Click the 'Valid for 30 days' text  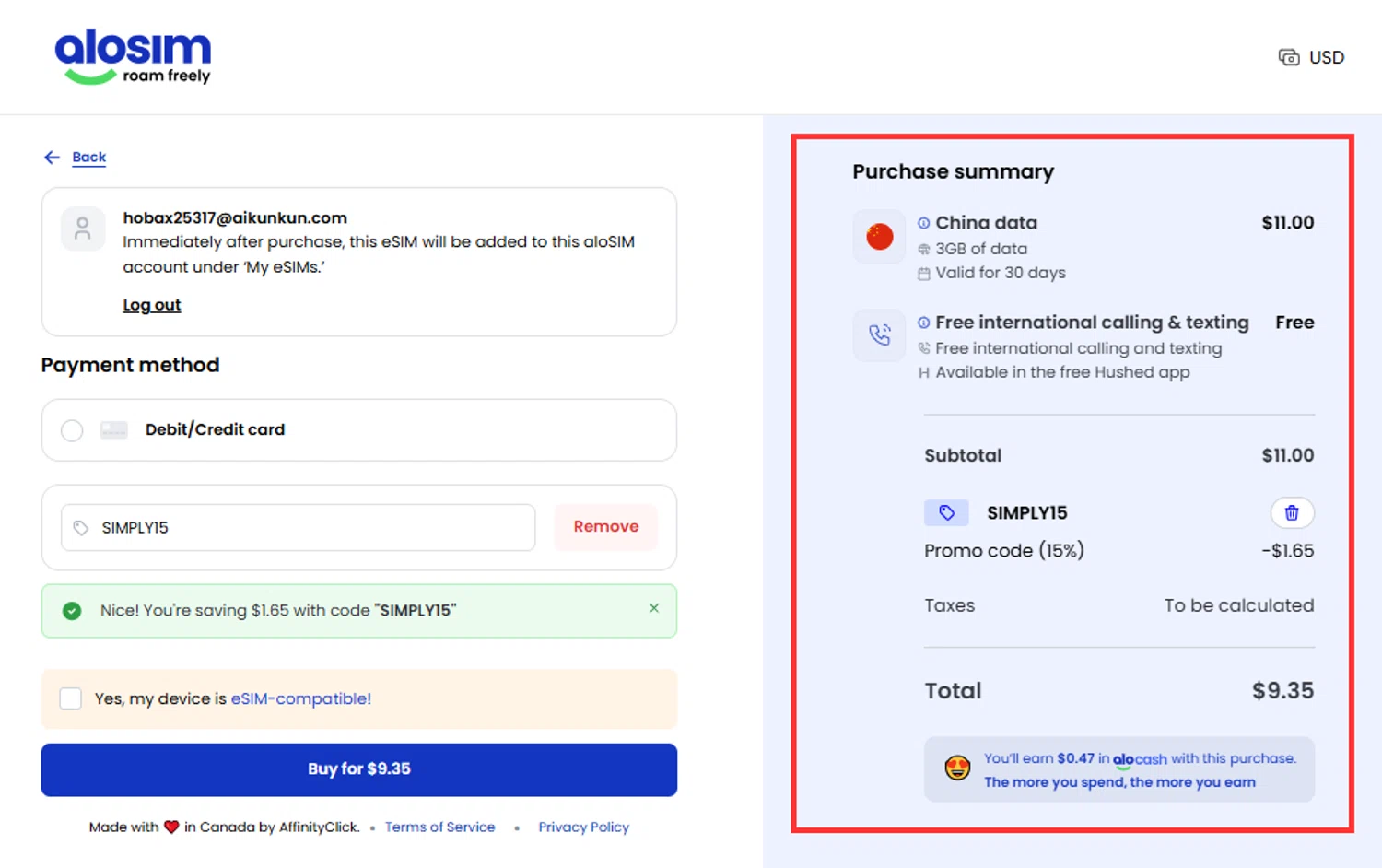pos(1001,273)
